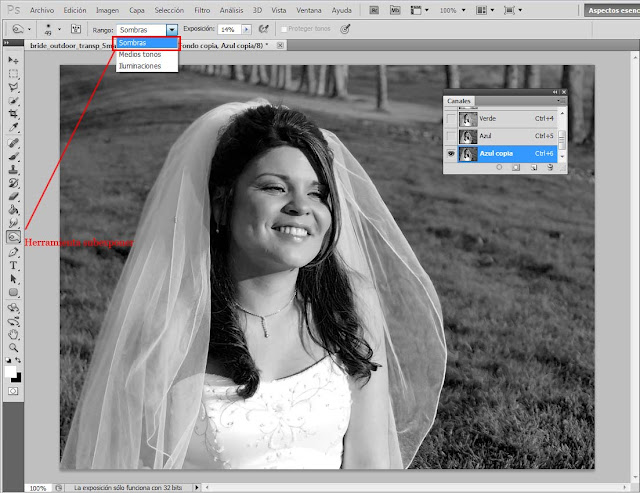The height and width of the screenshot is (493, 640).
Task: Select the Clone Stamp tool
Action: pyautogui.click(x=13, y=170)
